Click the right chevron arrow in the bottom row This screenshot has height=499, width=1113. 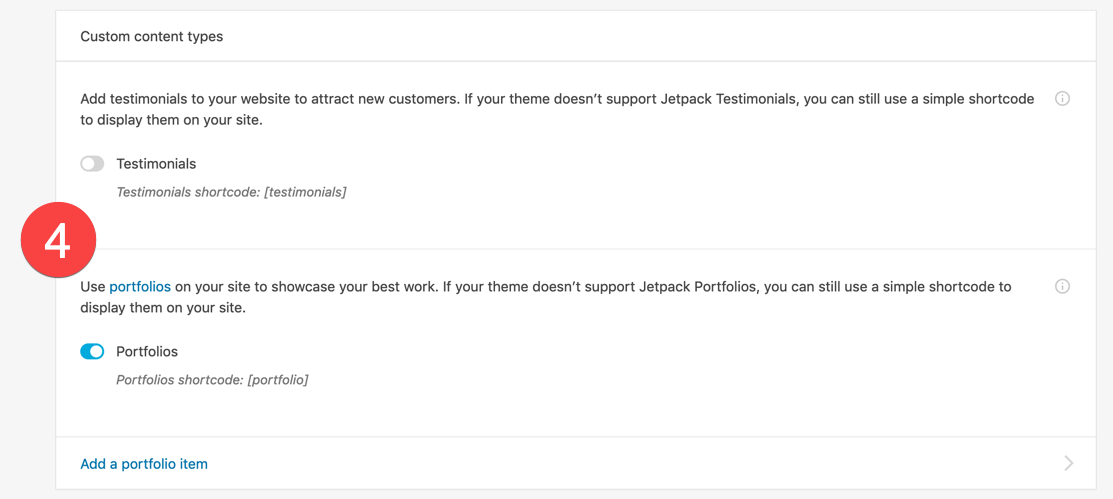point(1069,463)
